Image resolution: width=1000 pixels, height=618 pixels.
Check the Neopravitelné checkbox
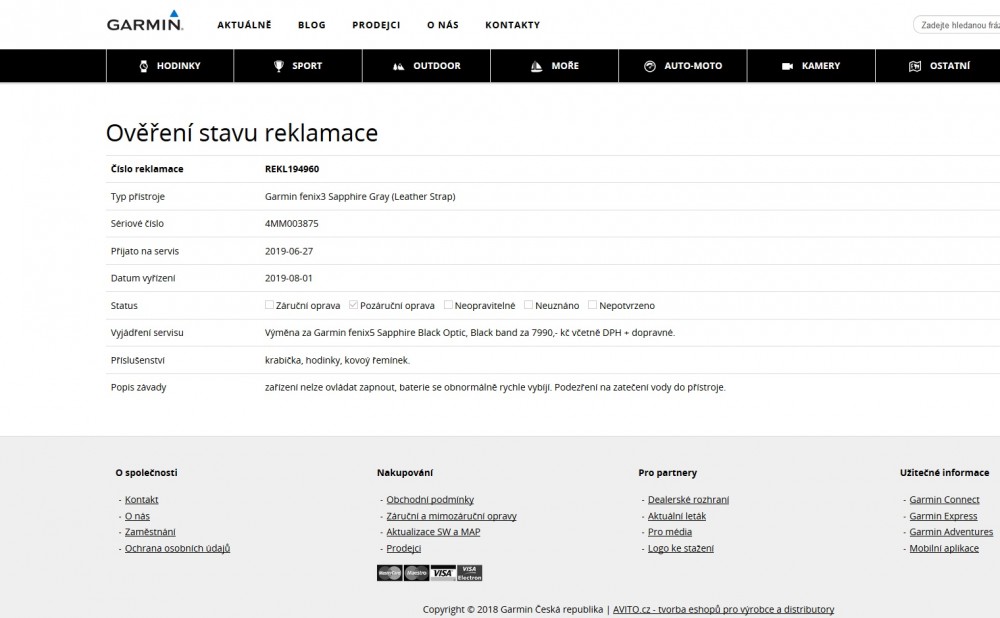(449, 305)
